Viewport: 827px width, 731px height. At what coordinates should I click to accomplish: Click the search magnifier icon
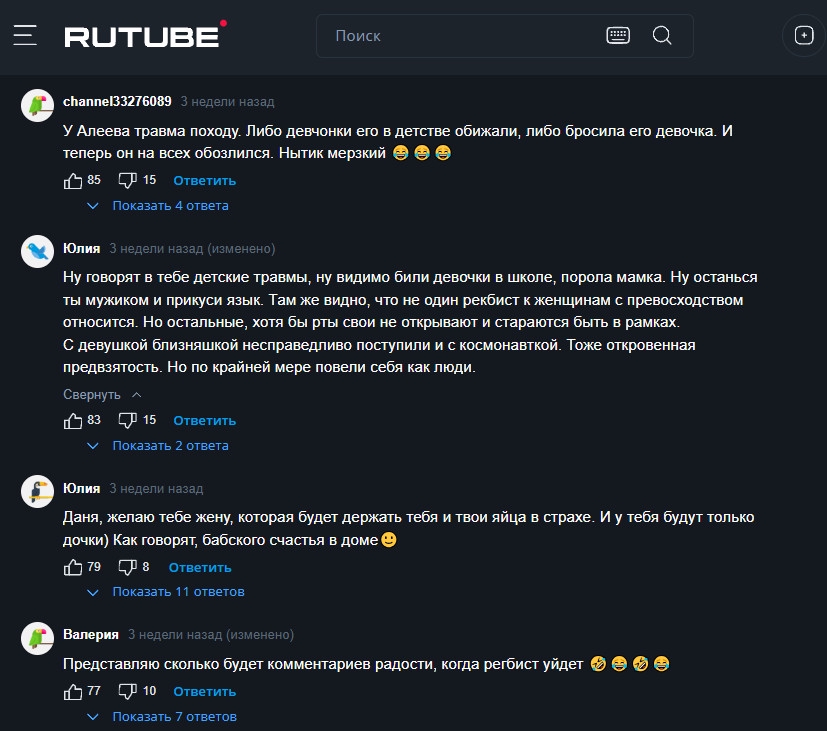(662, 35)
